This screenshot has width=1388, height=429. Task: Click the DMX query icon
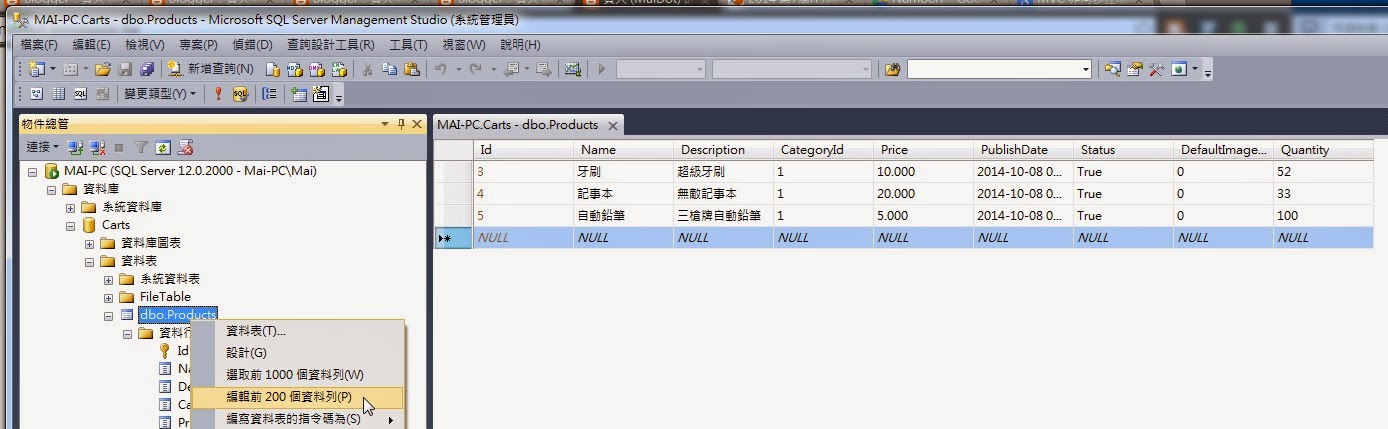coord(316,70)
